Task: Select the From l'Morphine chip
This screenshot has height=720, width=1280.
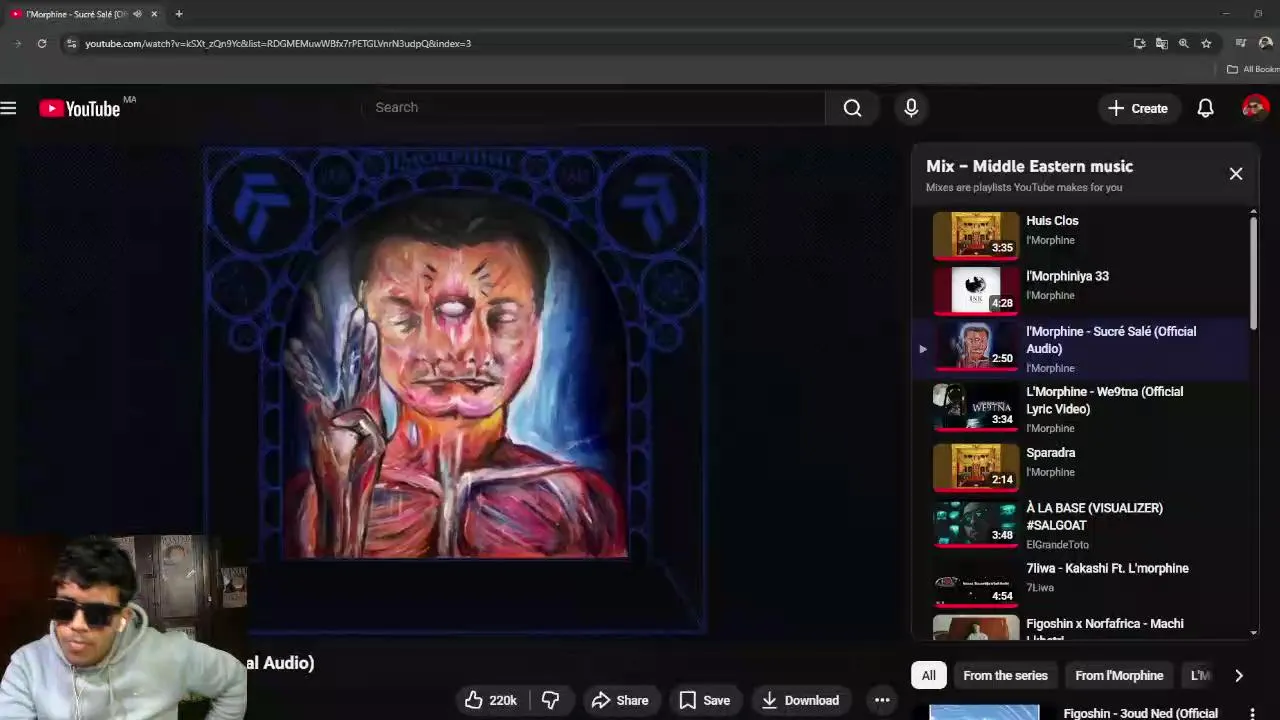Action: pyautogui.click(x=1119, y=675)
